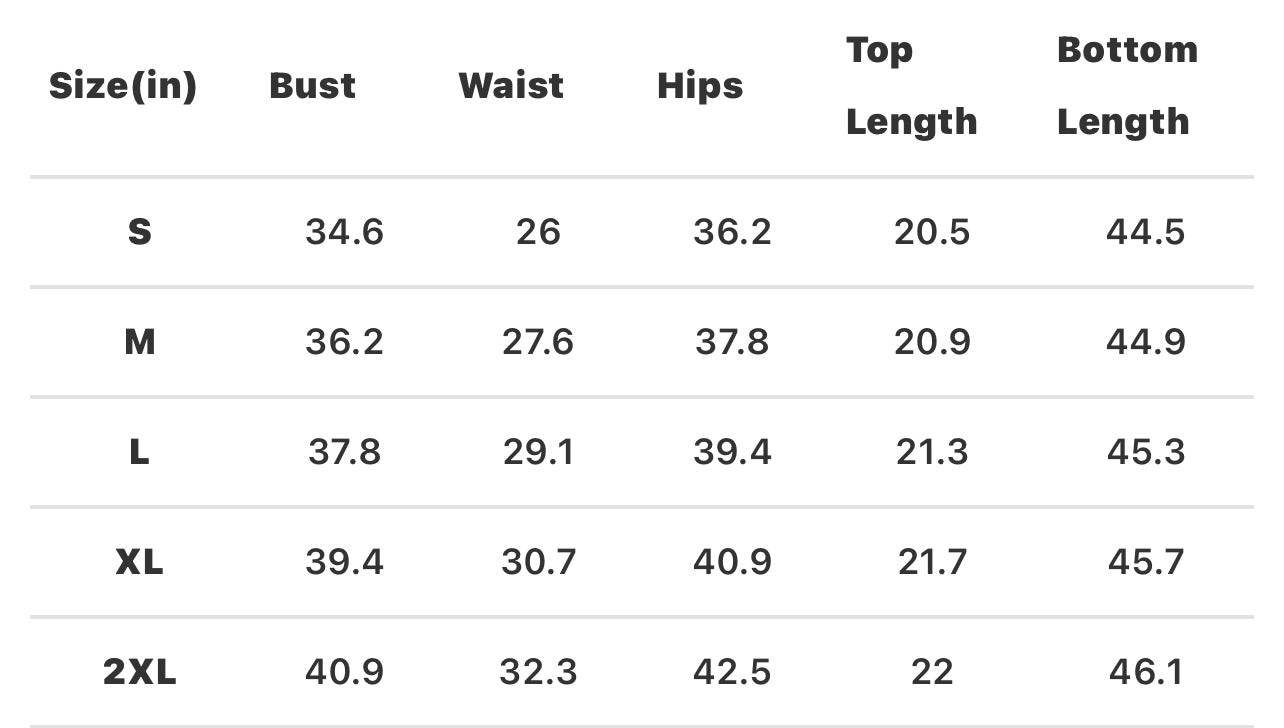Select the Top Length column header
This screenshot has width=1284, height=728.
pyautogui.click(x=911, y=86)
